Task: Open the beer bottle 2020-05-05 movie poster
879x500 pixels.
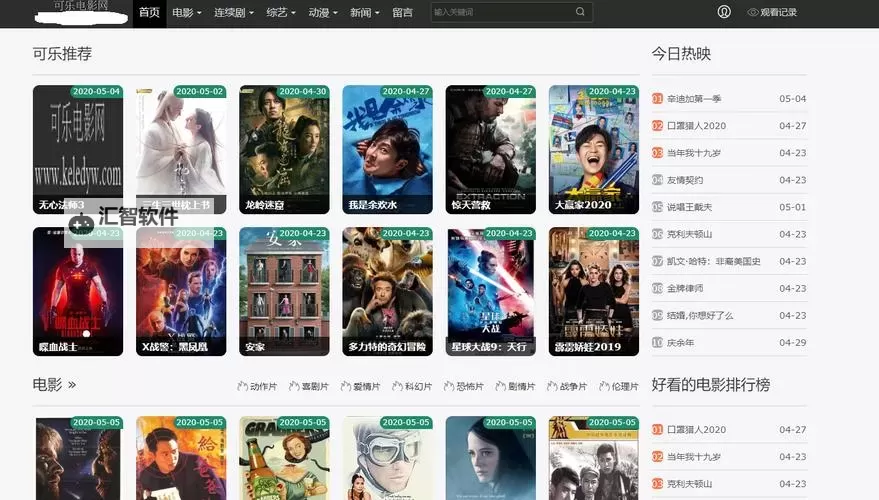Action: [284, 458]
